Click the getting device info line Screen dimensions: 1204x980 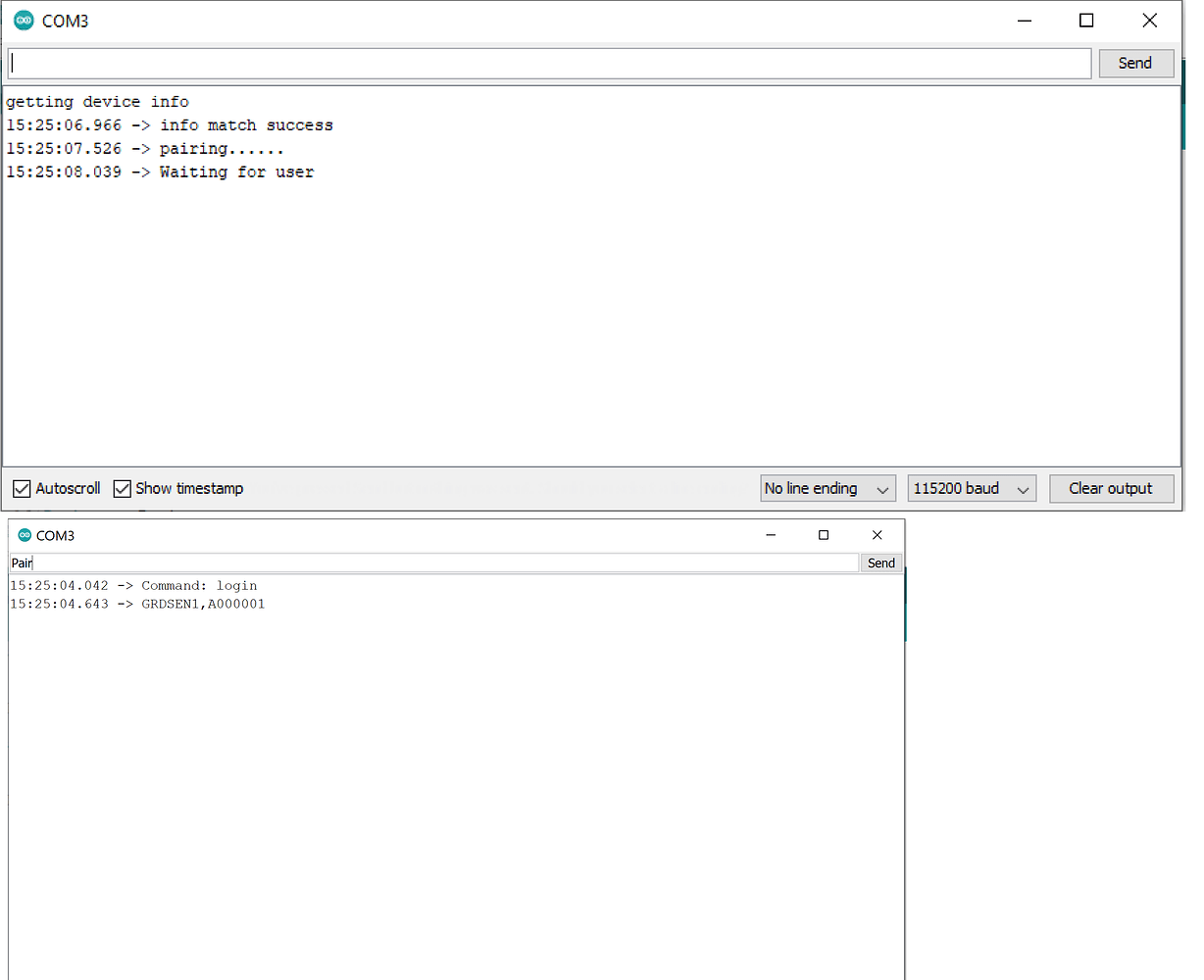click(97, 101)
